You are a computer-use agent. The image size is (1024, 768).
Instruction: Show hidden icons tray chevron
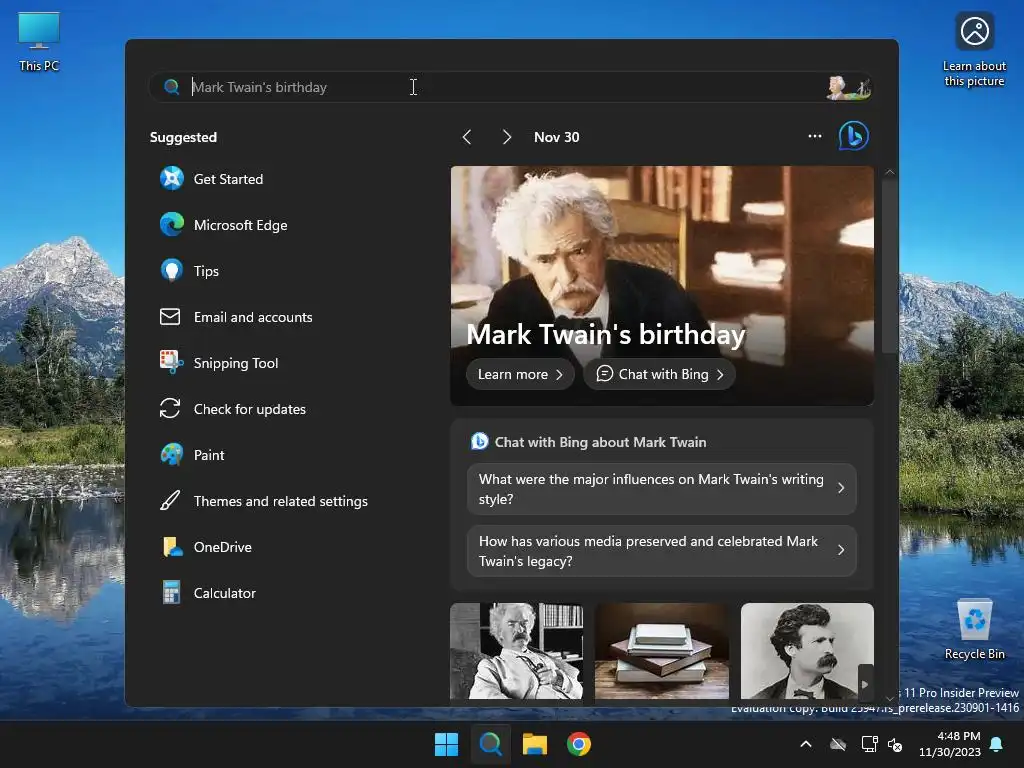coord(806,744)
